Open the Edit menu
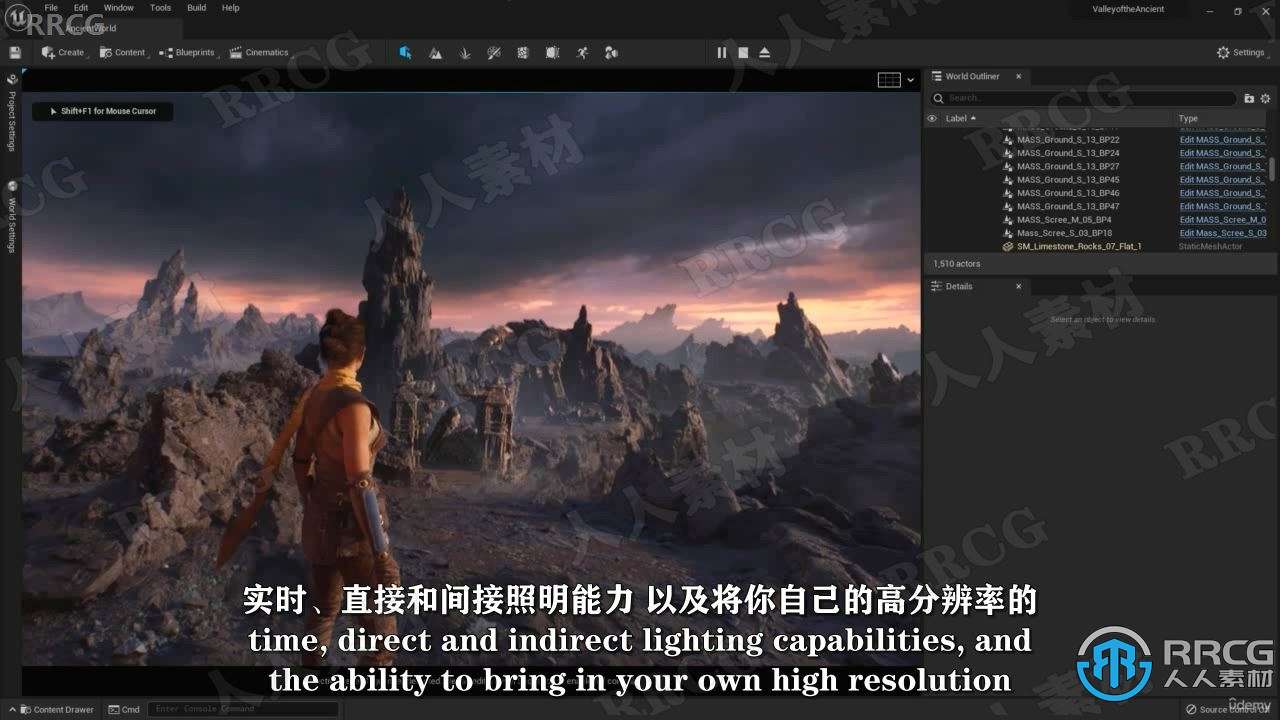1280x720 pixels. 81,7
